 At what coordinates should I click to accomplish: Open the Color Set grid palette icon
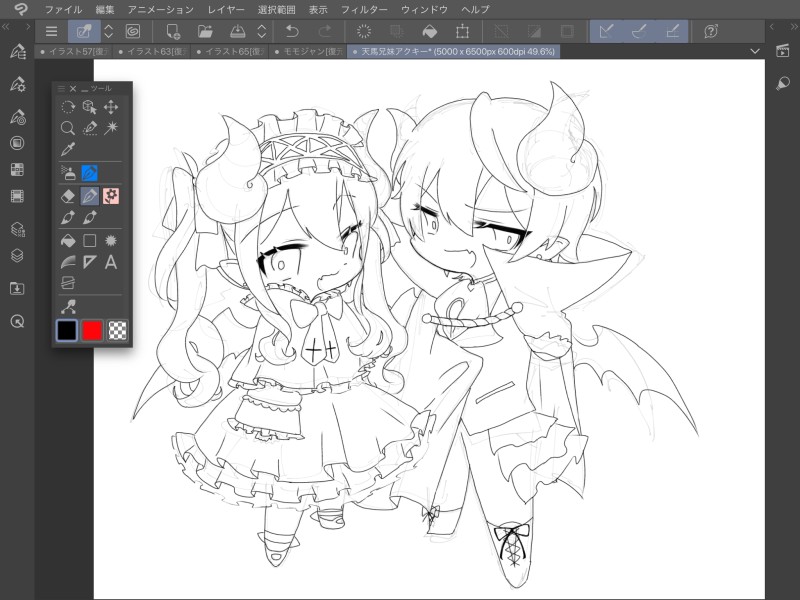(x=17, y=169)
